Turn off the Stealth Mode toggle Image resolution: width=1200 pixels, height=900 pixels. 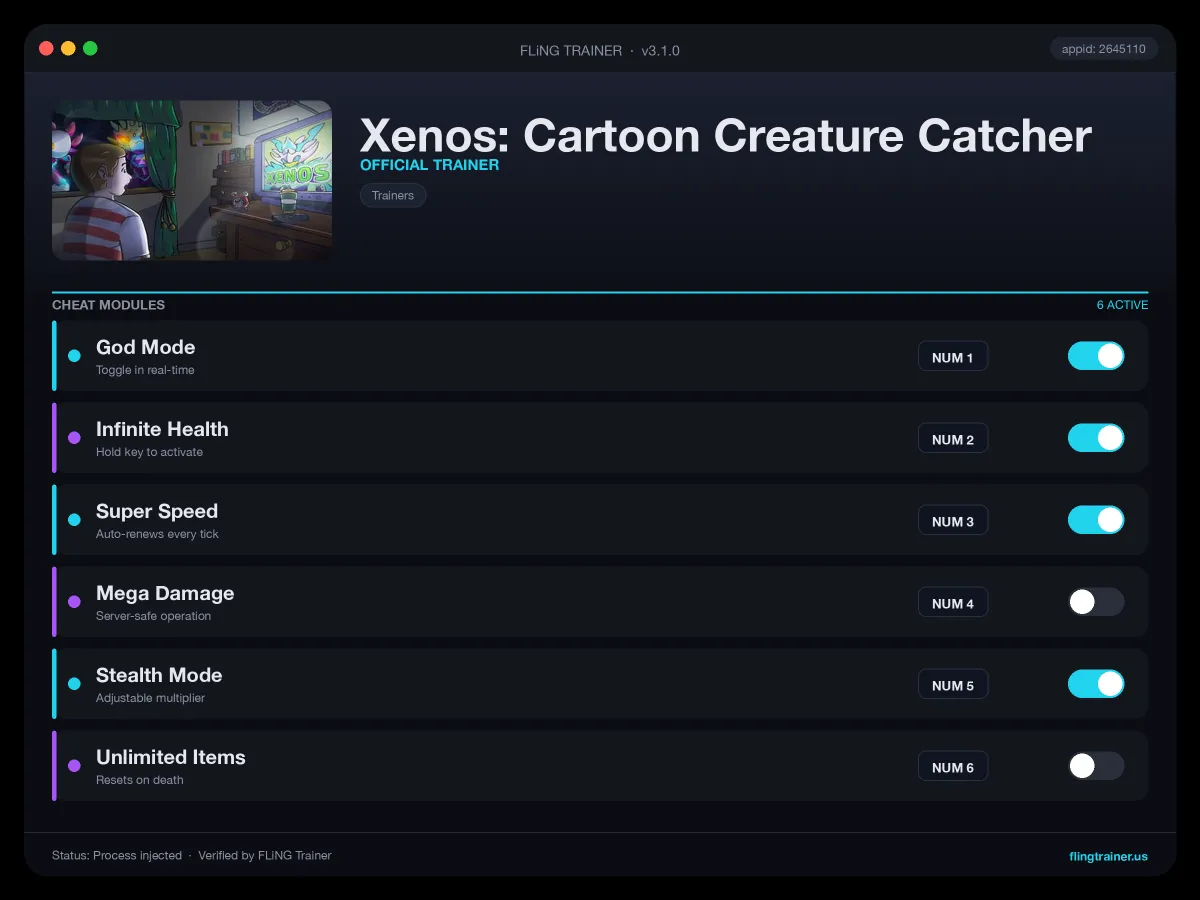[x=1096, y=684]
